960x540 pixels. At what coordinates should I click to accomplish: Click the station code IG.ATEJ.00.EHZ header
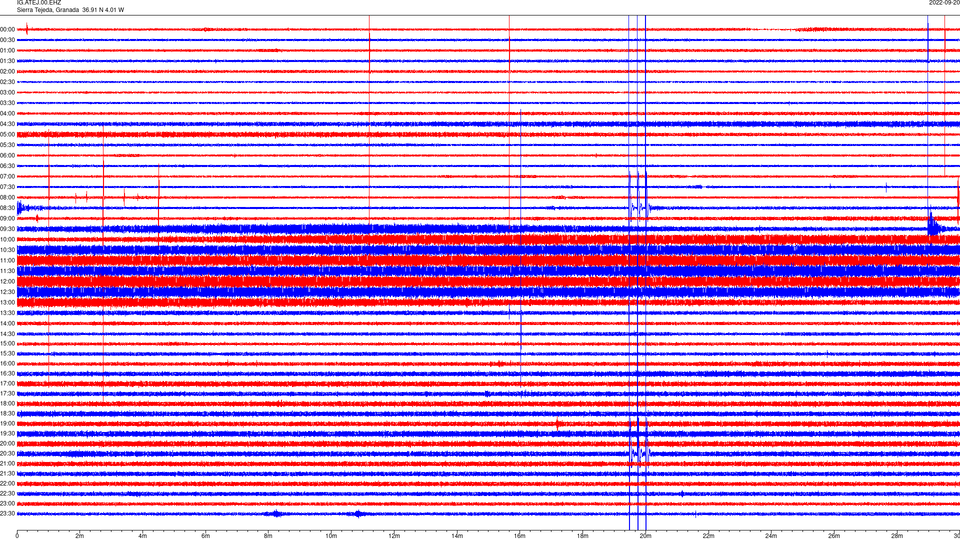[x=39, y=3]
